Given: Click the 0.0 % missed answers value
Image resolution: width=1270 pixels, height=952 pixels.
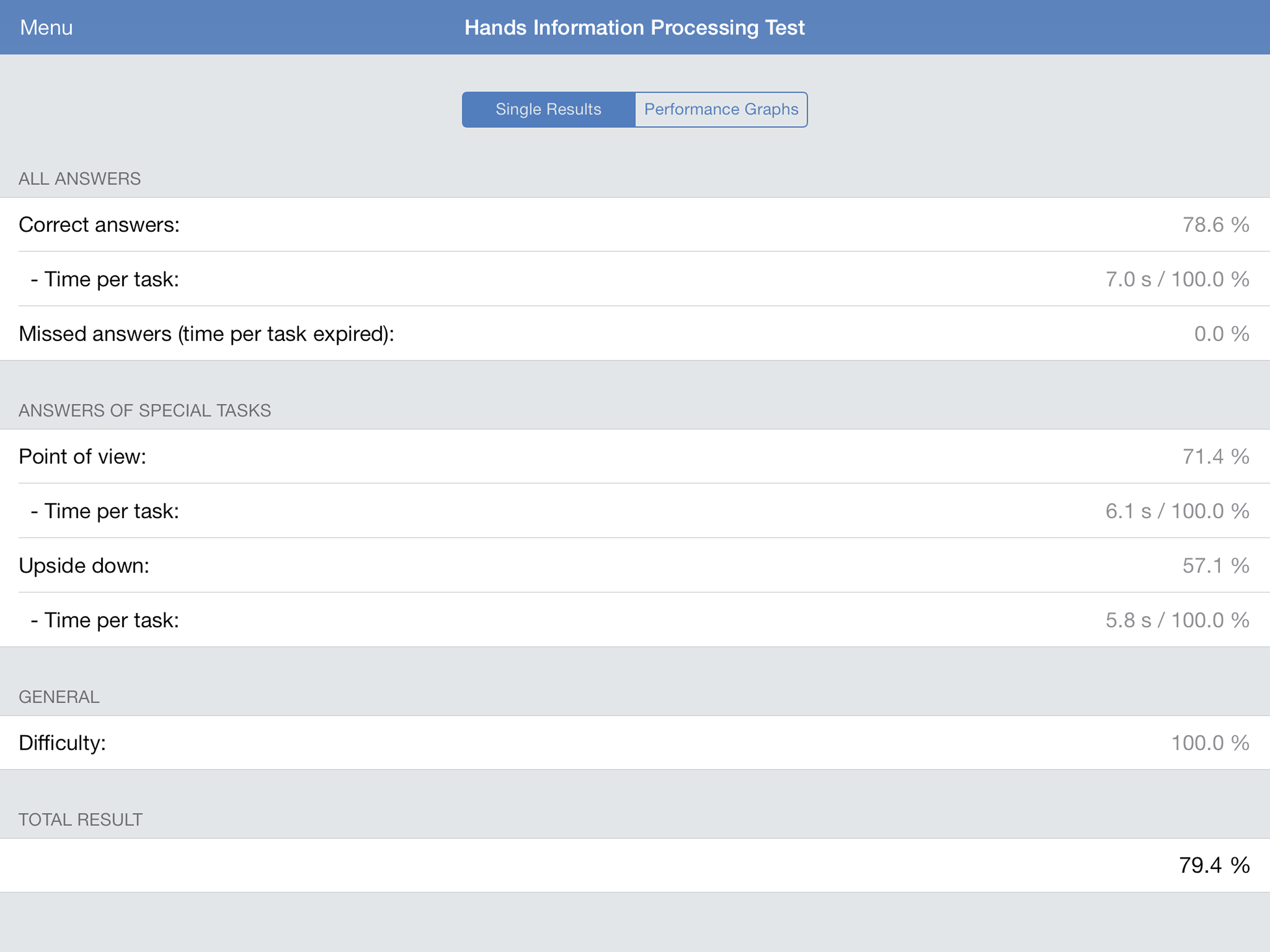Looking at the screenshot, I should [1221, 334].
